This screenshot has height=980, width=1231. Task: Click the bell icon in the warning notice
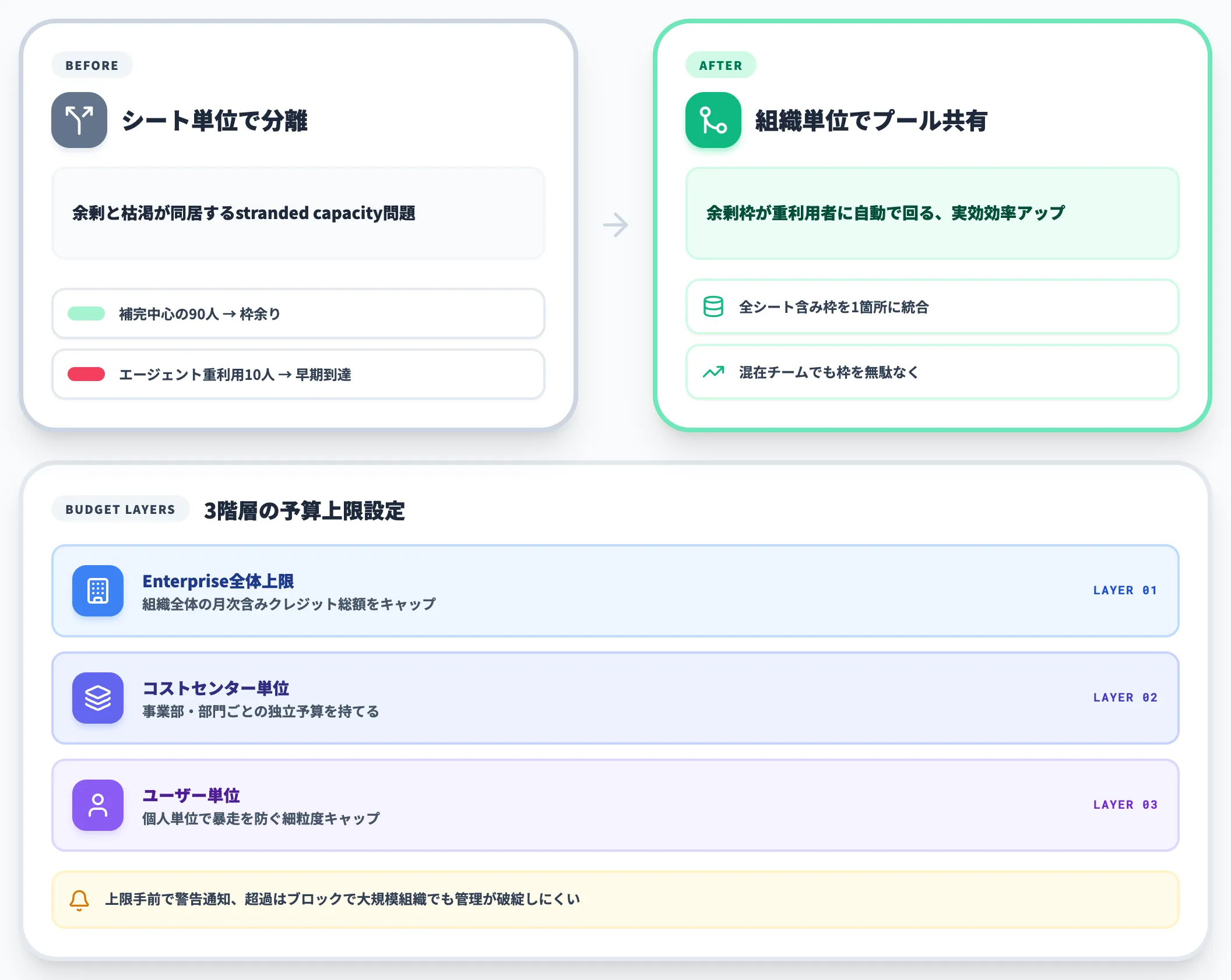click(79, 900)
